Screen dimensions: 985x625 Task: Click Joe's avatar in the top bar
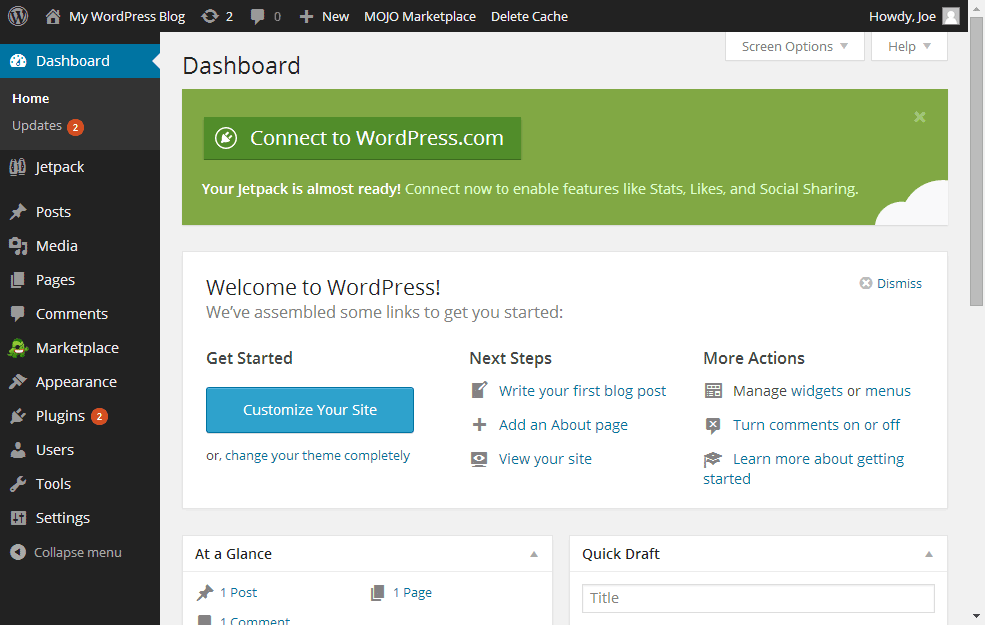951,16
